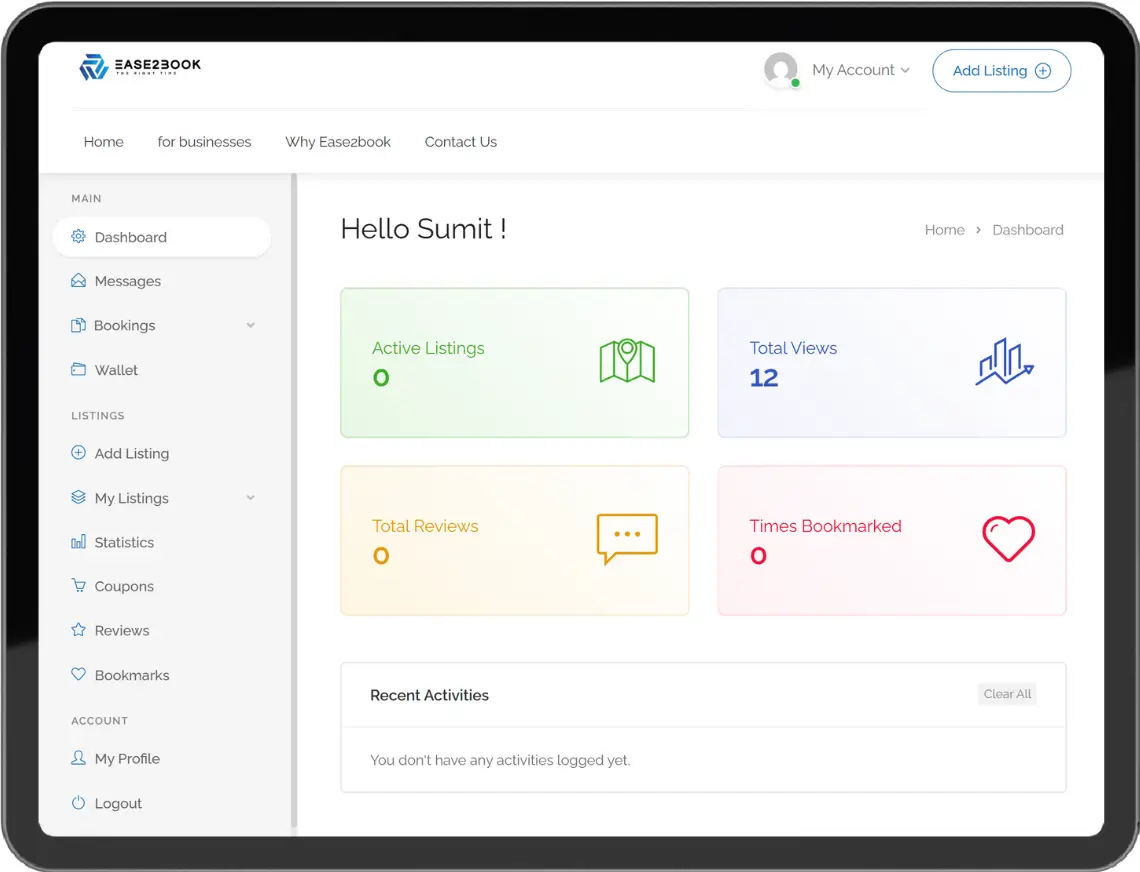Click the Total Reviews speech bubble icon
The width and height of the screenshot is (1140, 872).
click(x=627, y=539)
